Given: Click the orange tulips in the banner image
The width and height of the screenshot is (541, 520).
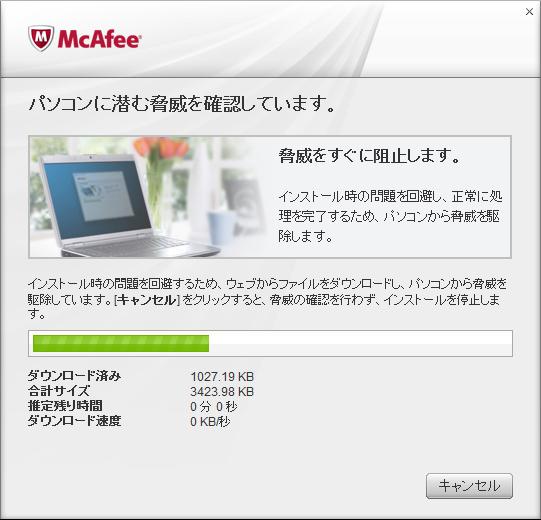Looking at the screenshot, I should pyautogui.click(x=161, y=148).
